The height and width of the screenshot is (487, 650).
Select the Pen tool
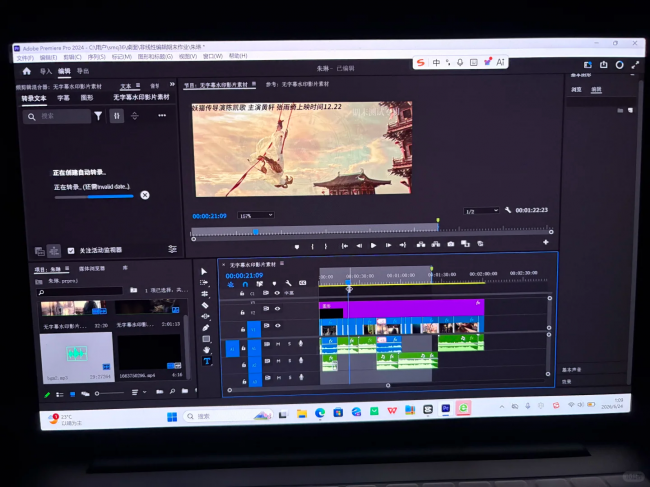coord(206,327)
